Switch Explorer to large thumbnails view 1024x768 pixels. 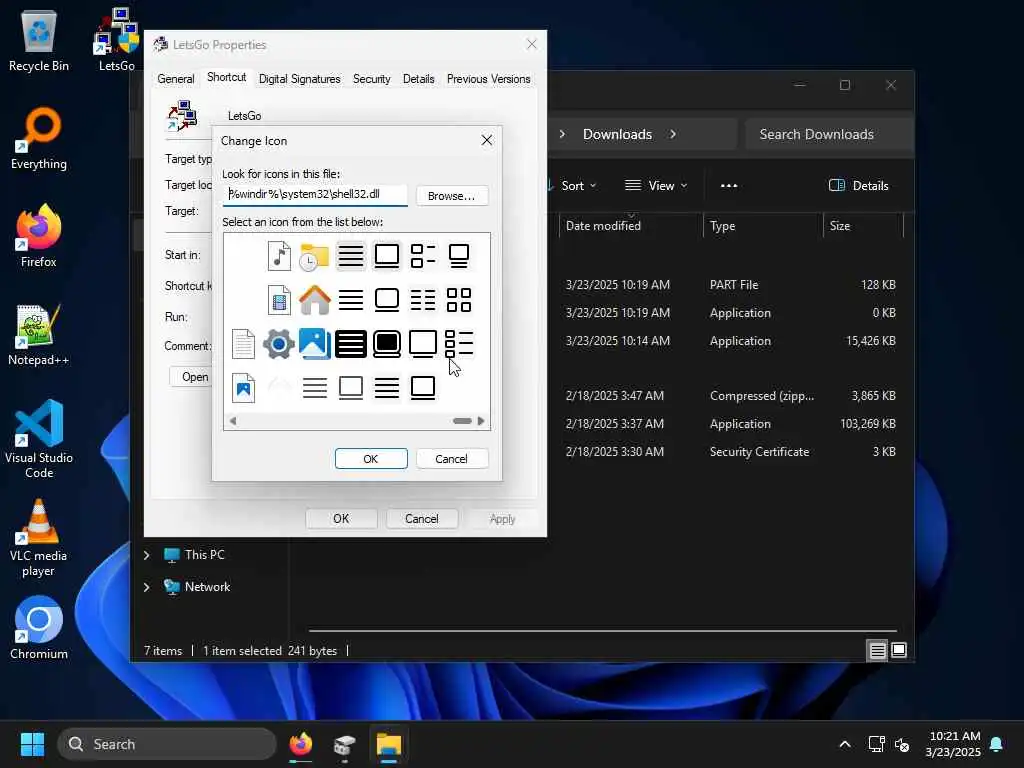coord(899,650)
